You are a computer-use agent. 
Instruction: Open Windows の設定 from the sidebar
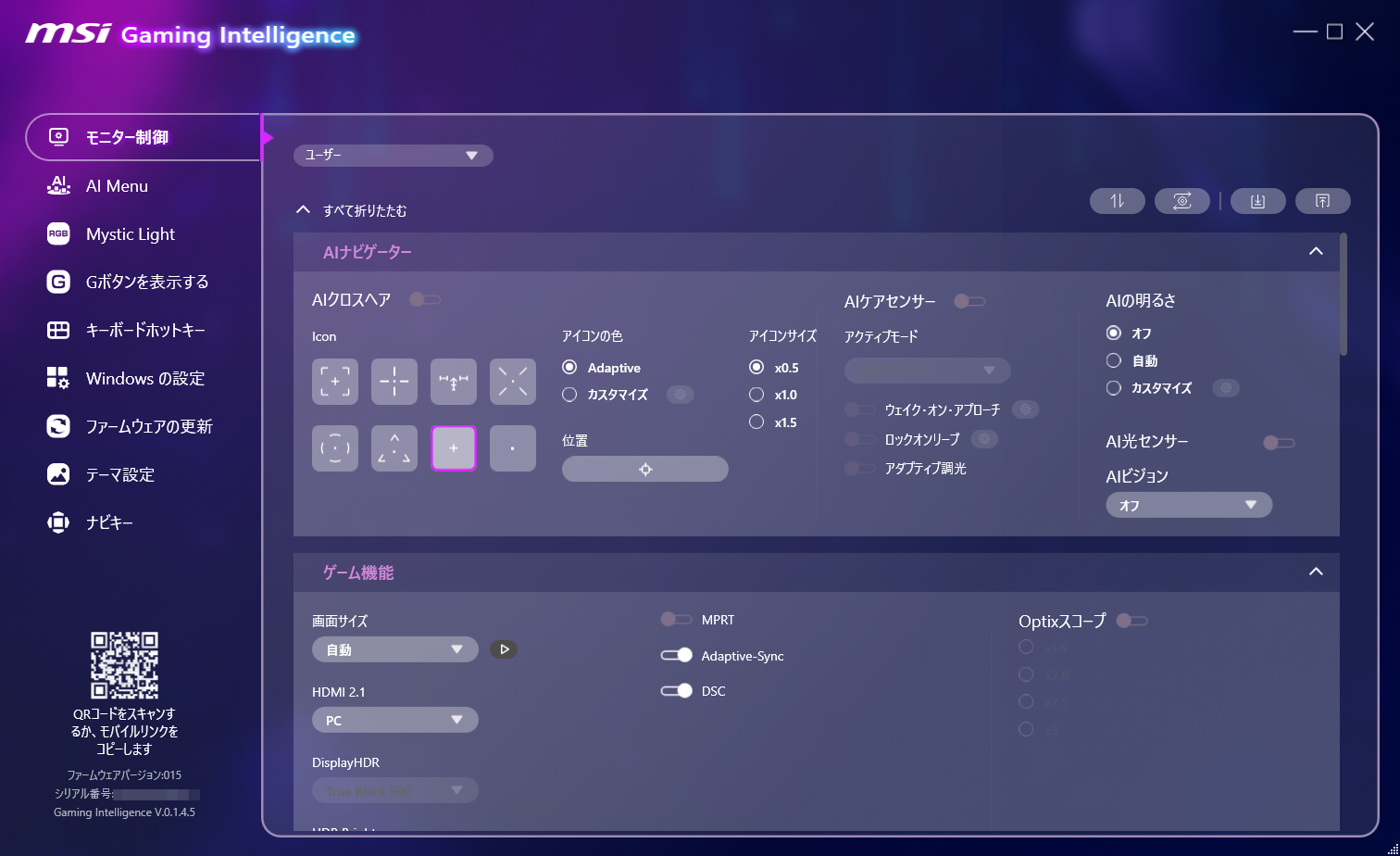[x=142, y=378]
